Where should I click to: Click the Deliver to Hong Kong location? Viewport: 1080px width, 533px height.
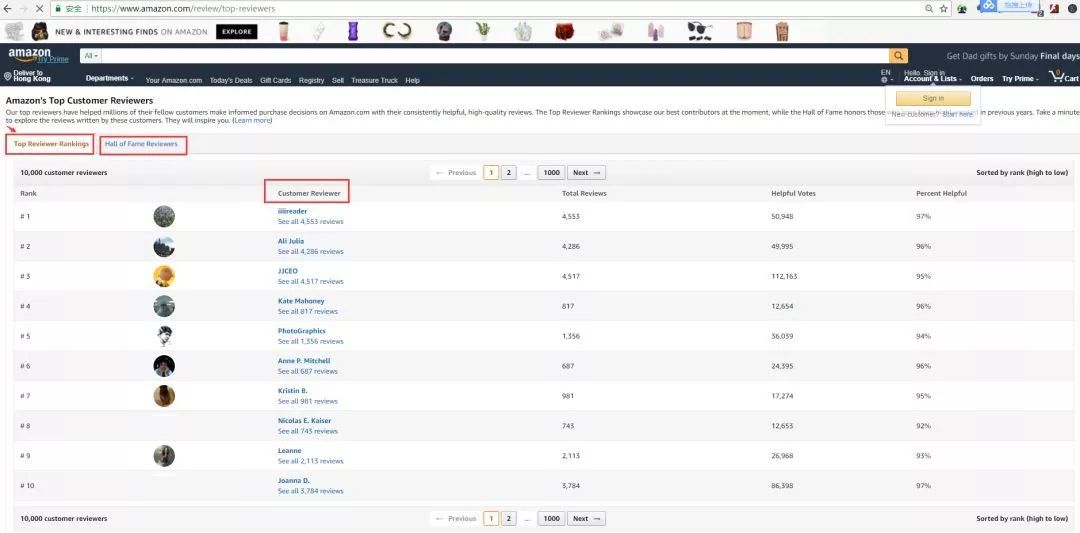tap(28, 76)
